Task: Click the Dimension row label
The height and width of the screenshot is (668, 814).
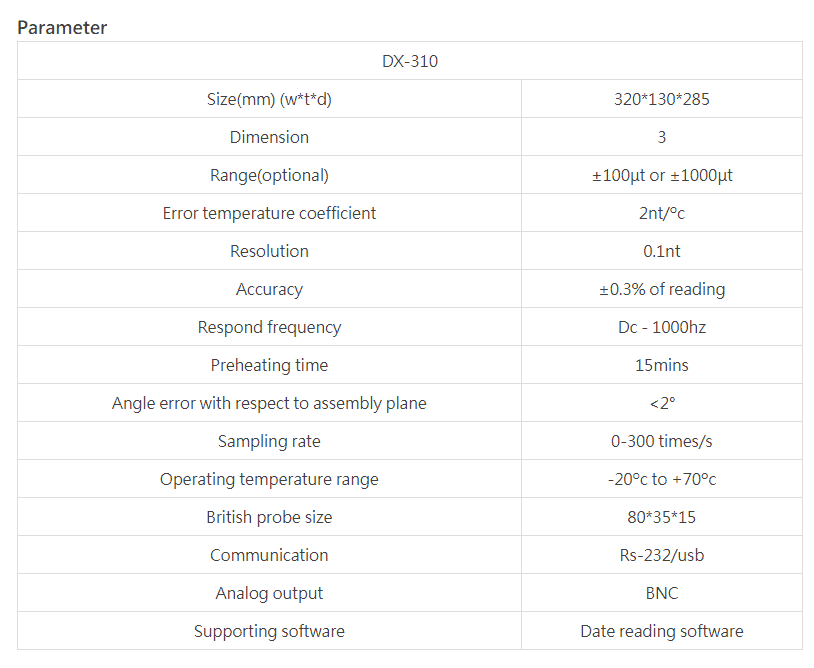Action: 269,137
